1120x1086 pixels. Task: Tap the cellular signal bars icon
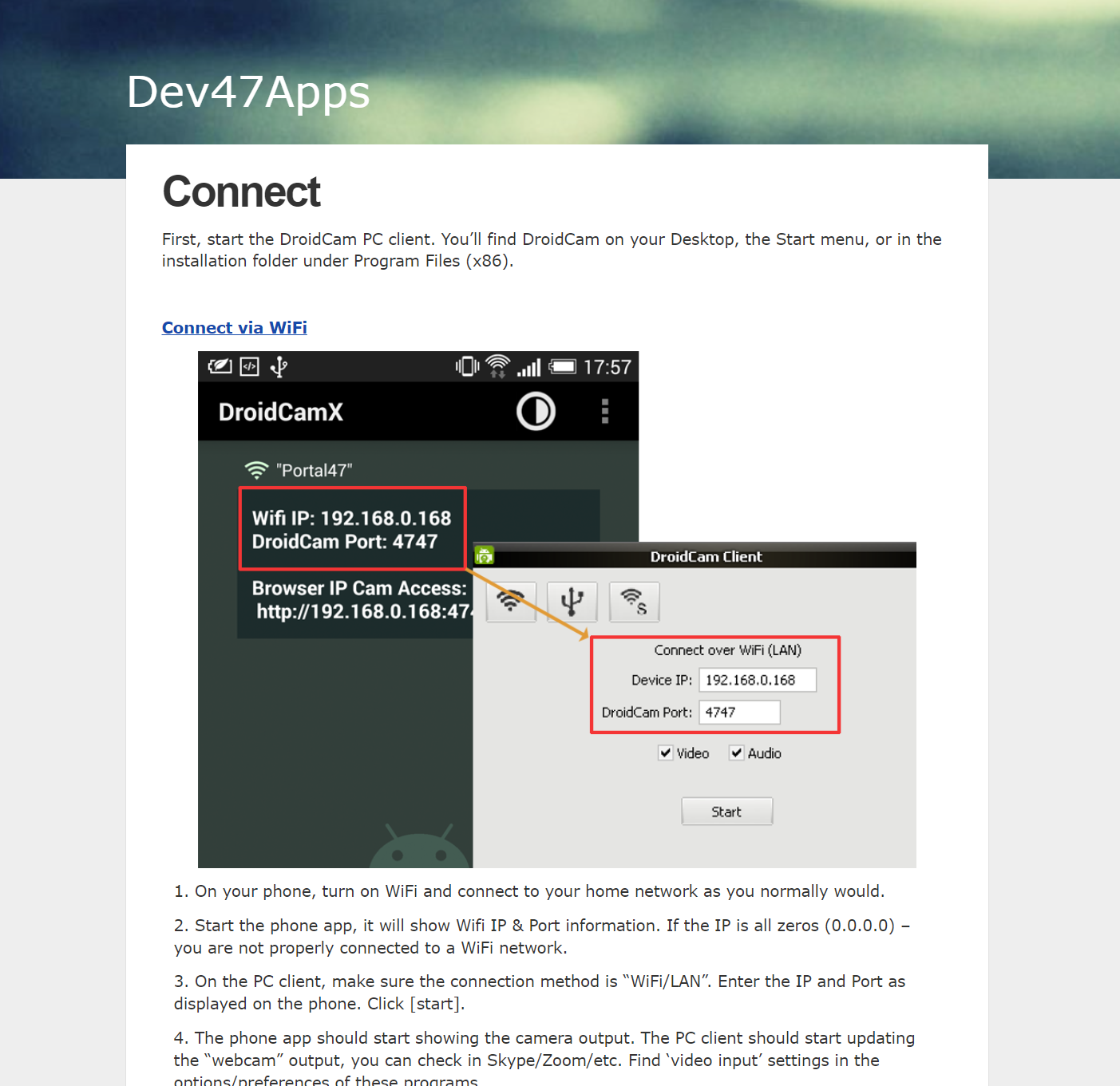(529, 368)
